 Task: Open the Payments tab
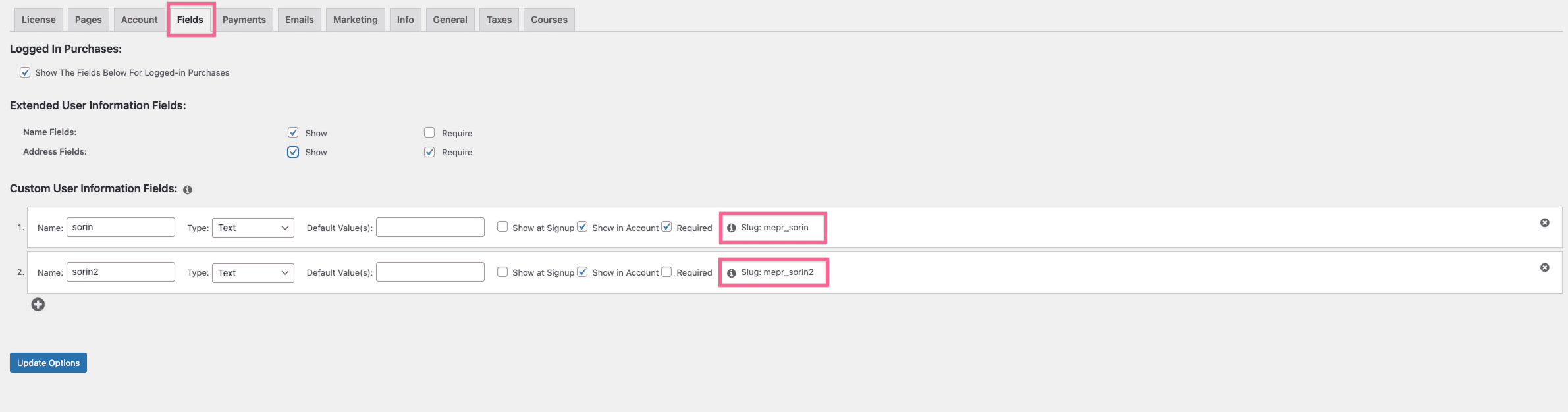pos(244,20)
